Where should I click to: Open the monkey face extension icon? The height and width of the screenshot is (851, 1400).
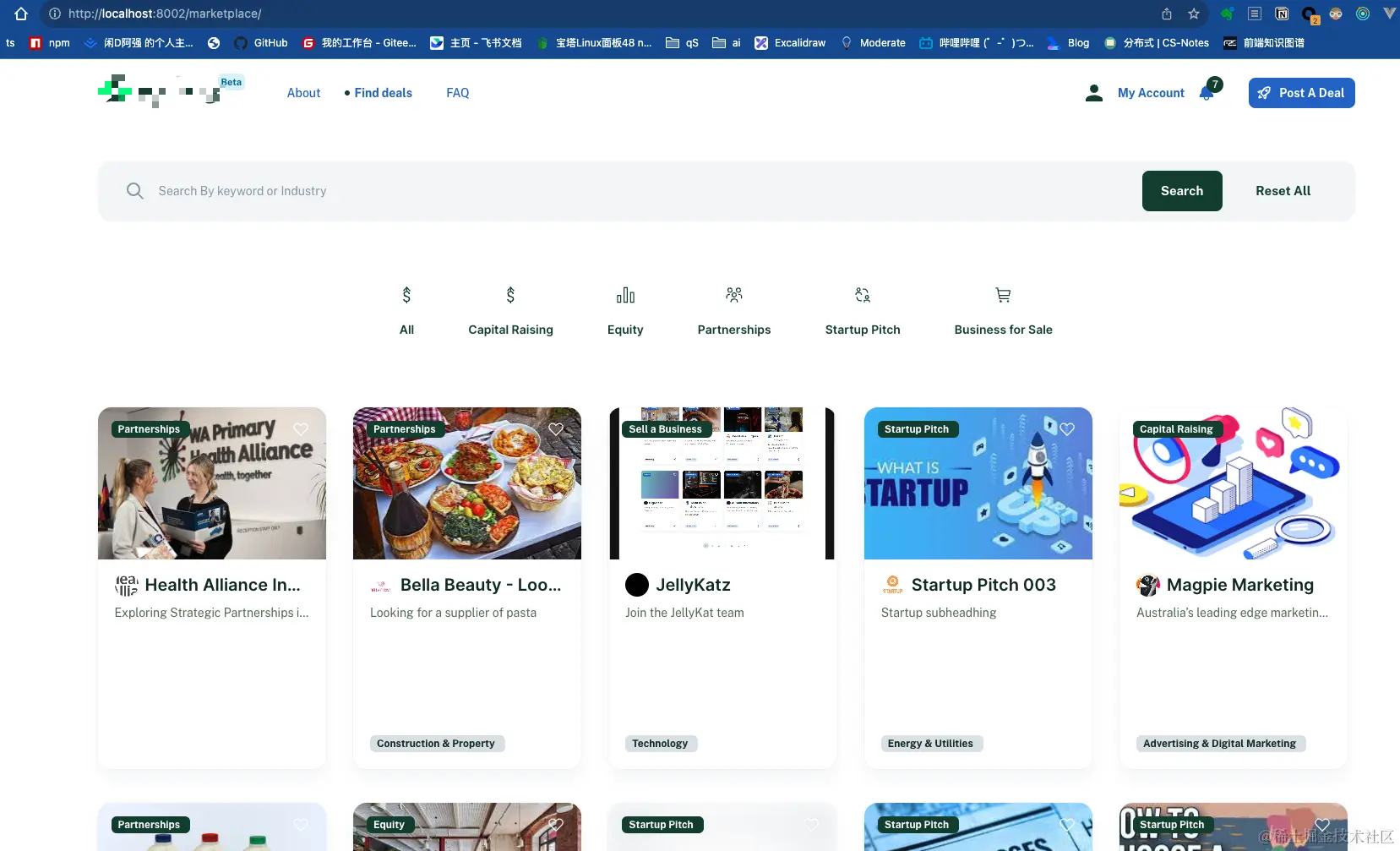[x=1336, y=14]
